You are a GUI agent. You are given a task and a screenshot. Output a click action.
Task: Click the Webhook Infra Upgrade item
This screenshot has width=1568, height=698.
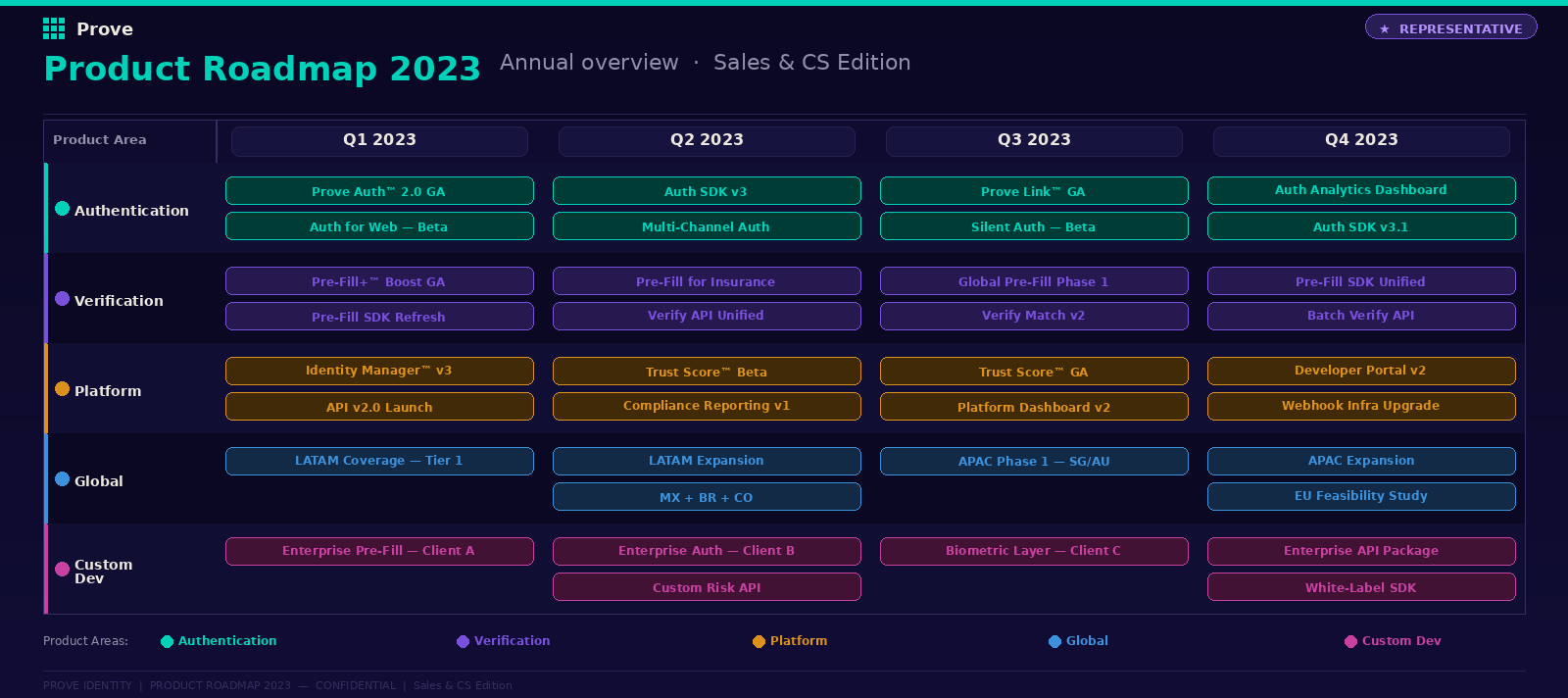(1361, 407)
